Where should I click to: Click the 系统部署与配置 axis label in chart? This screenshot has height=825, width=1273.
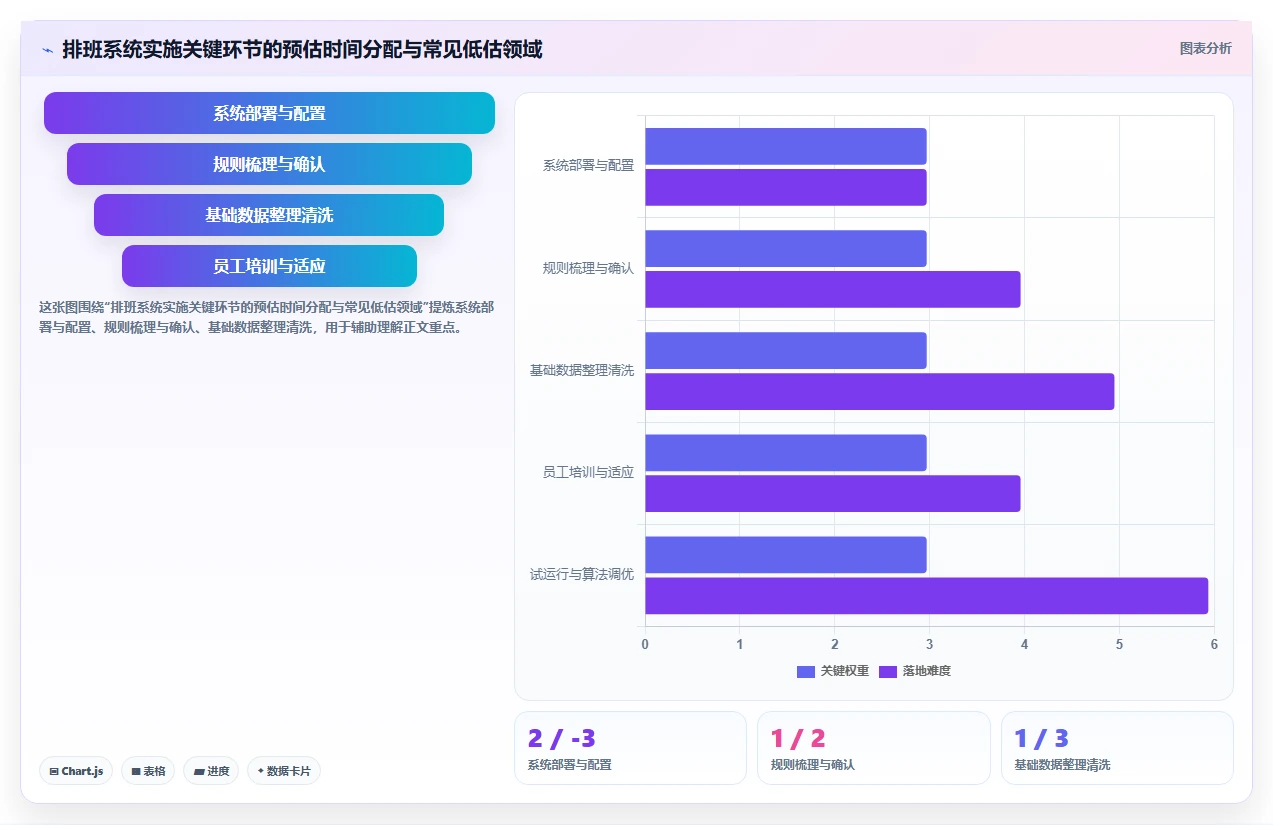pos(588,166)
